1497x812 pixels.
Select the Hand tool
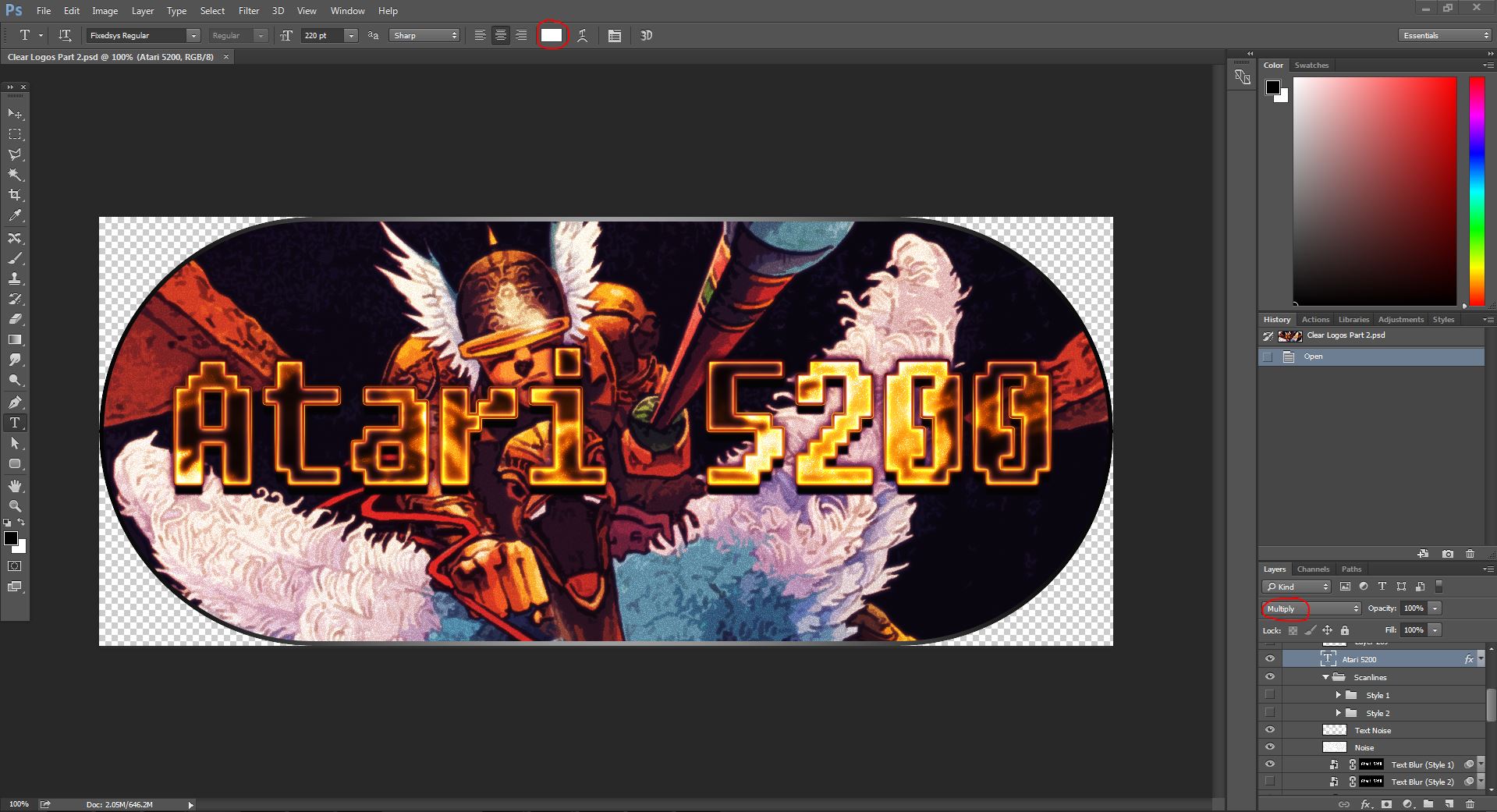point(15,486)
